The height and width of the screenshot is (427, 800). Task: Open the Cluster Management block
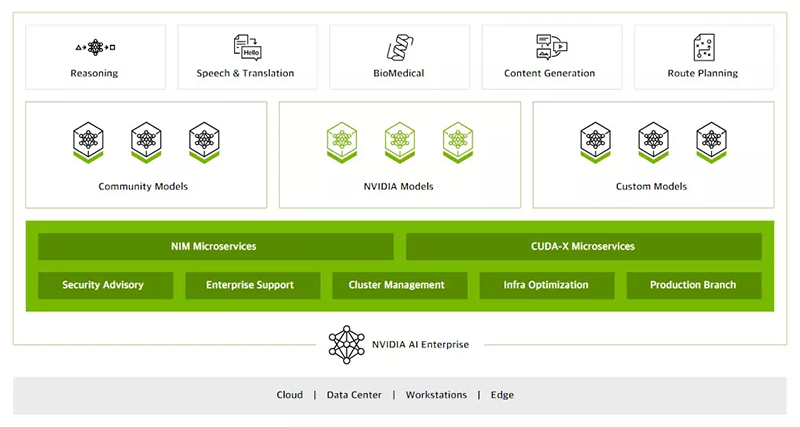pos(399,285)
